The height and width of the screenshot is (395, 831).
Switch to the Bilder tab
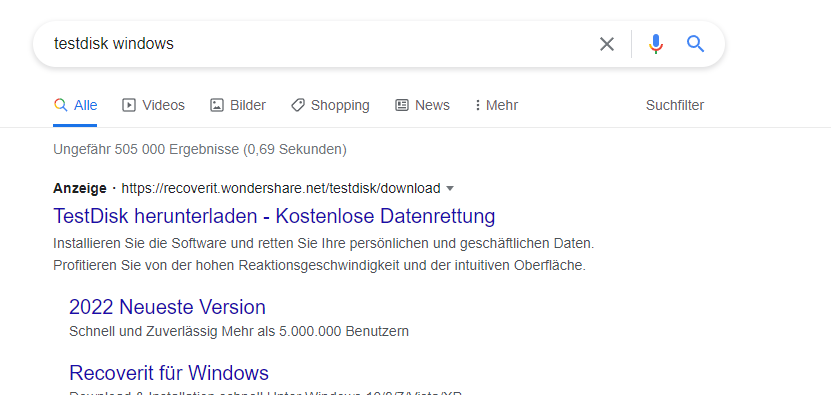[238, 106]
